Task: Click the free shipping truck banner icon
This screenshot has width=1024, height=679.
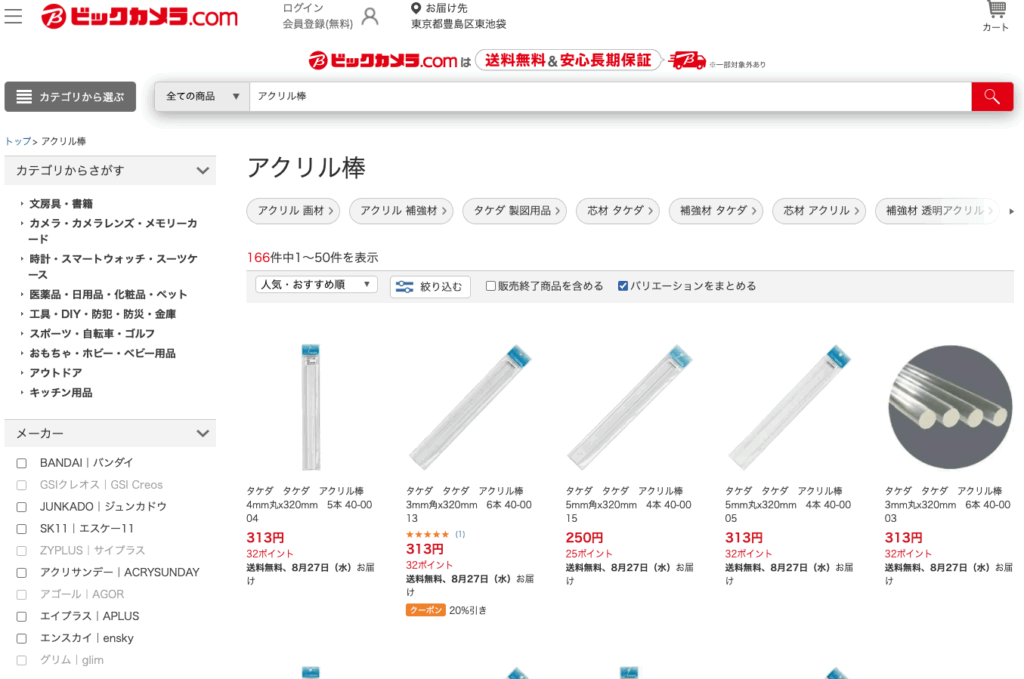Action: click(687, 61)
